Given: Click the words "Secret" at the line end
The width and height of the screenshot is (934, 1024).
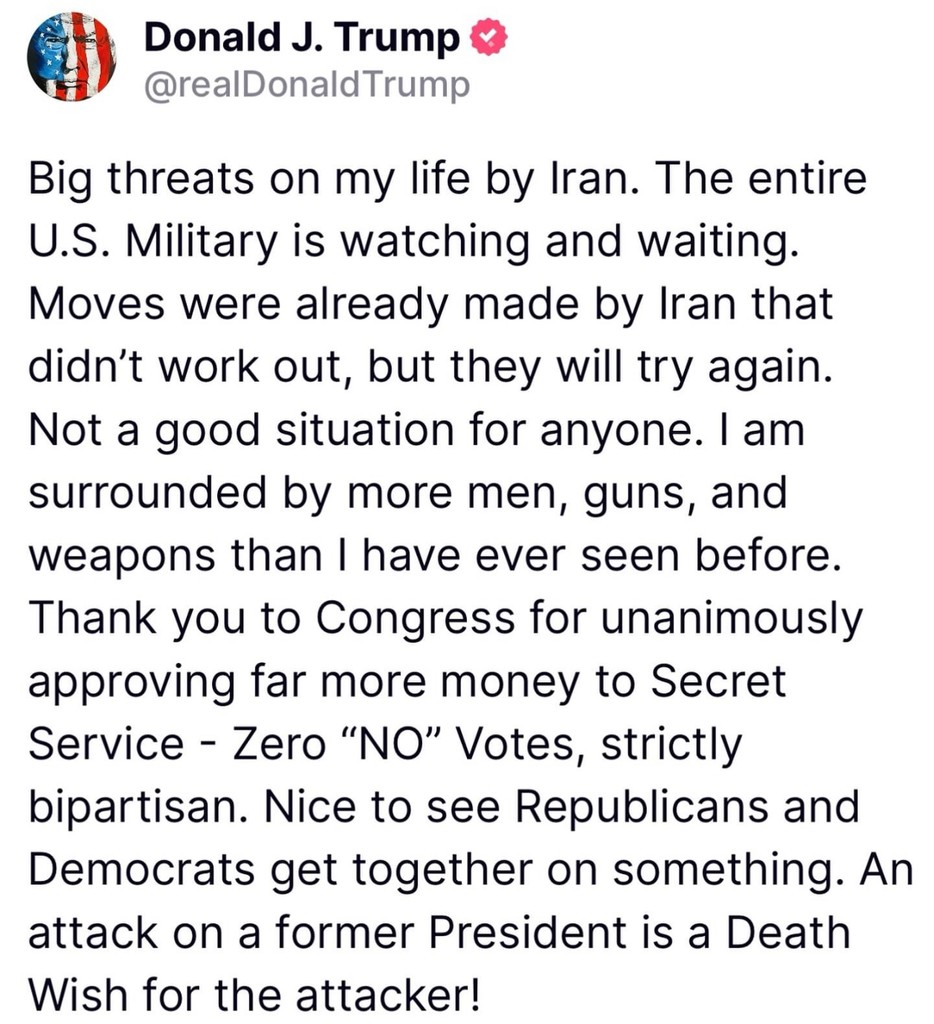Looking at the screenshot, I should 720,680.
